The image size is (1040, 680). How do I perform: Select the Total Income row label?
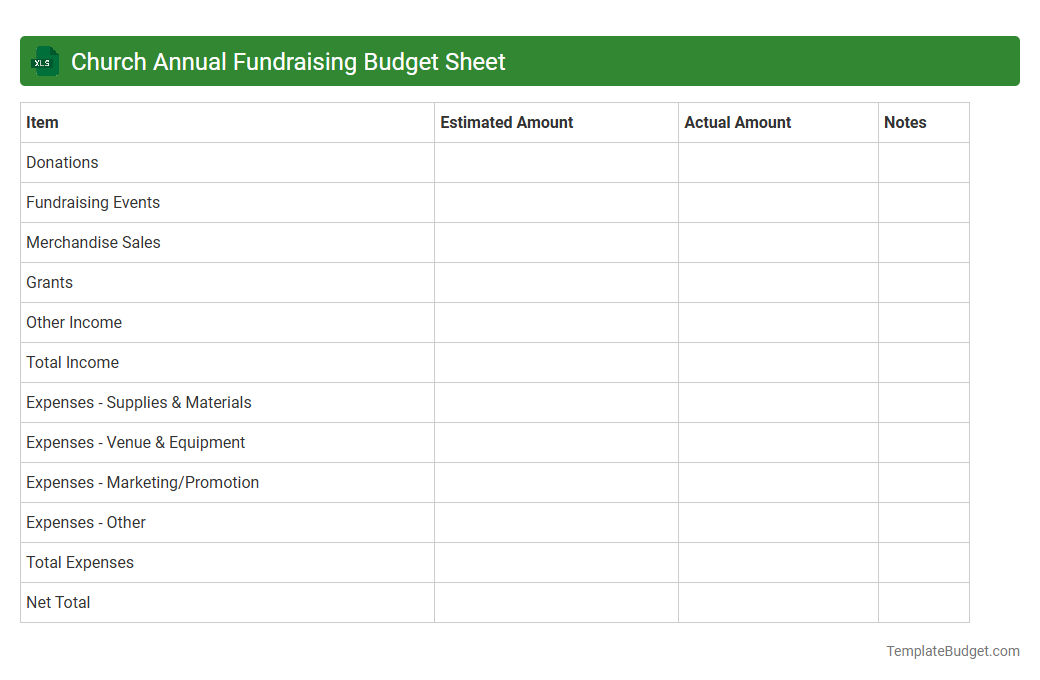click(72, 362)
